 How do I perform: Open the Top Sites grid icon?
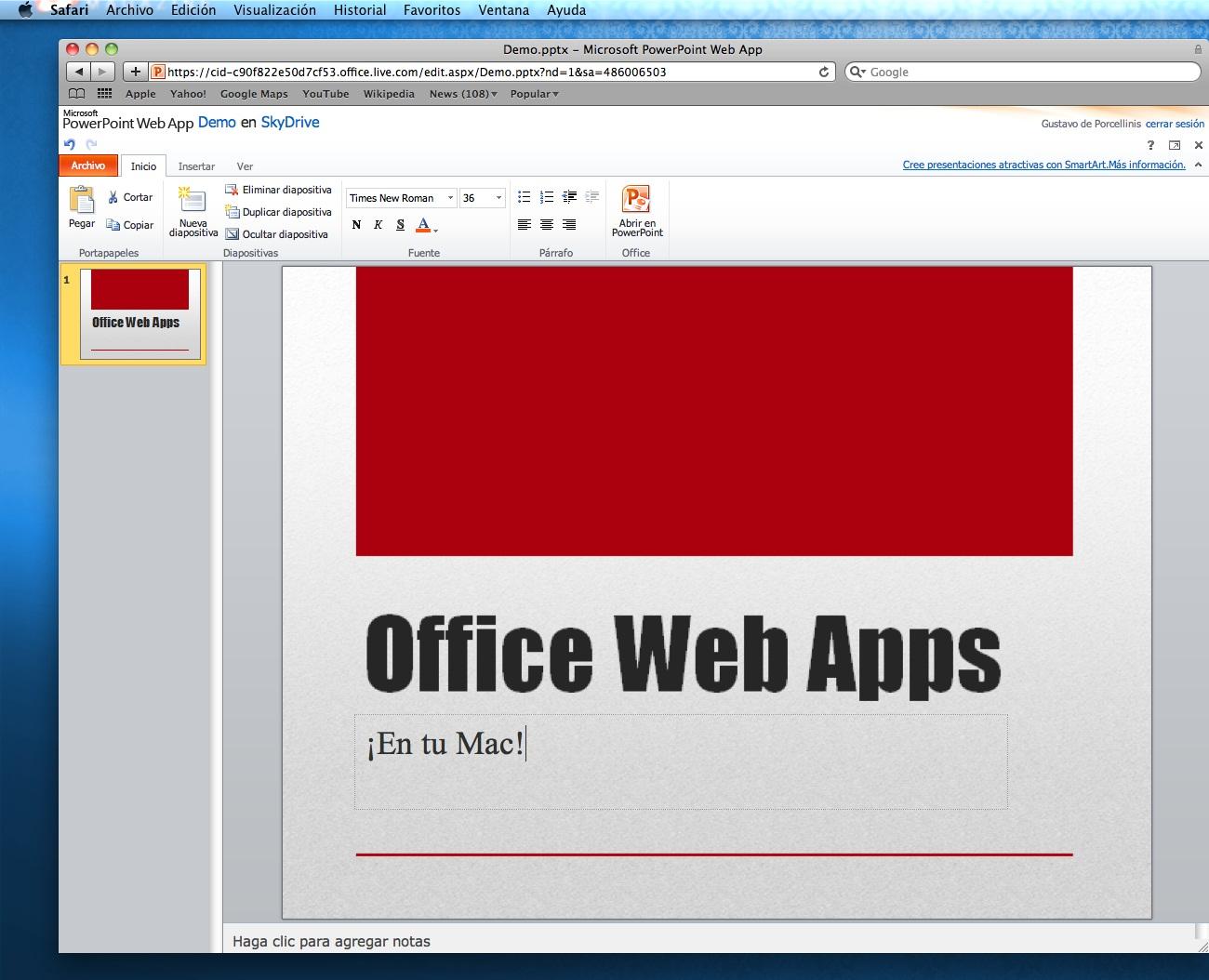[104, 94]
